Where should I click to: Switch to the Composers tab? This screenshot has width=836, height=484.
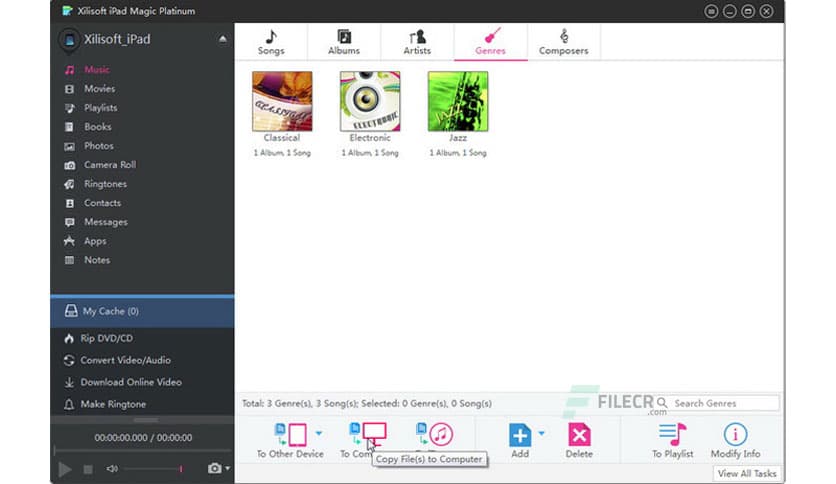564,42
